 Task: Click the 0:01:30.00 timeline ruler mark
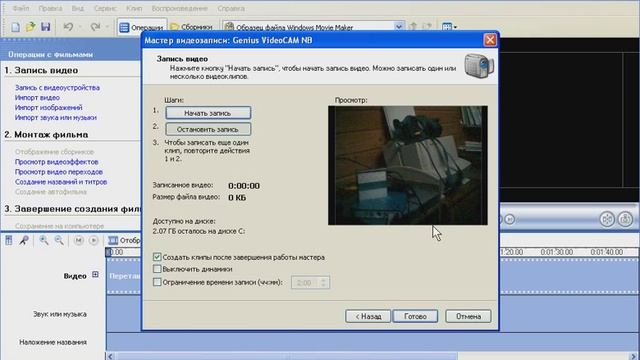tap(556, 252)
